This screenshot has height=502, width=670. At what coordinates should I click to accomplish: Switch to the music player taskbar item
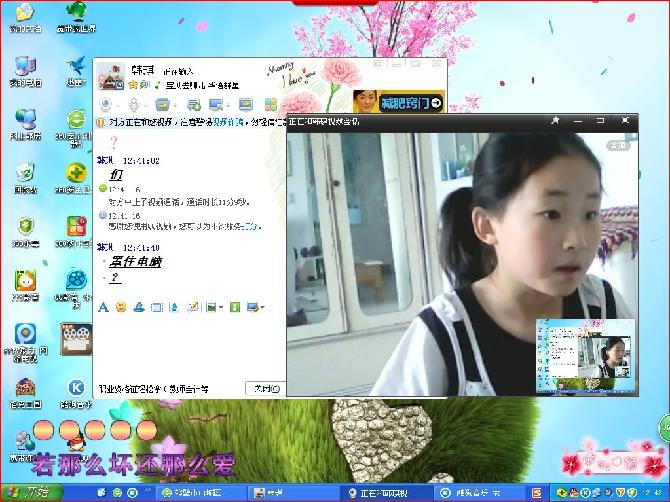coord(478,493)
